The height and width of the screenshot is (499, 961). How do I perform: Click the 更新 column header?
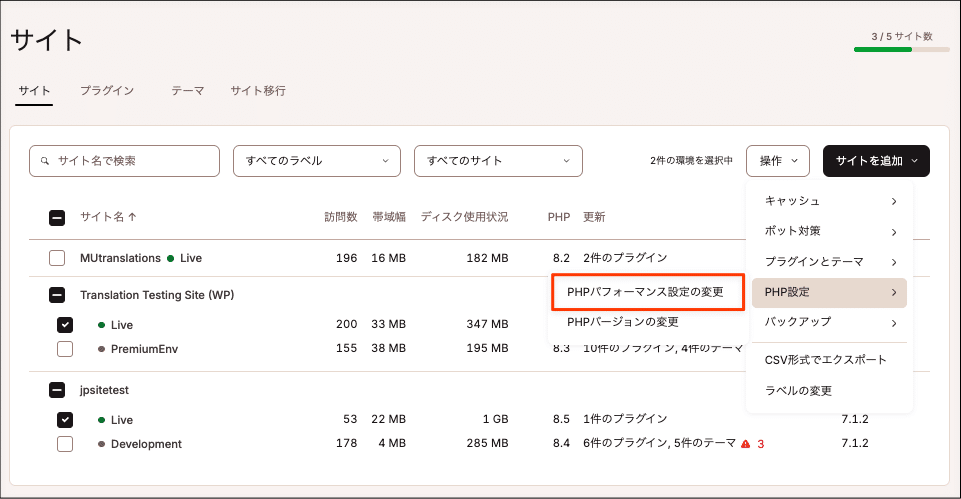pyautogui.click(x=594, y=217)
